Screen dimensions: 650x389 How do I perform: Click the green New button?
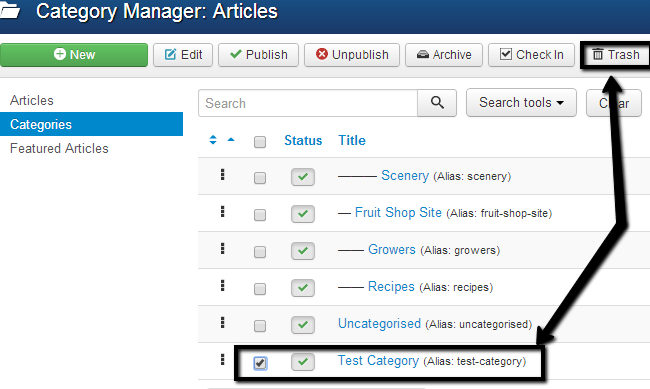[x=74, y=55]
